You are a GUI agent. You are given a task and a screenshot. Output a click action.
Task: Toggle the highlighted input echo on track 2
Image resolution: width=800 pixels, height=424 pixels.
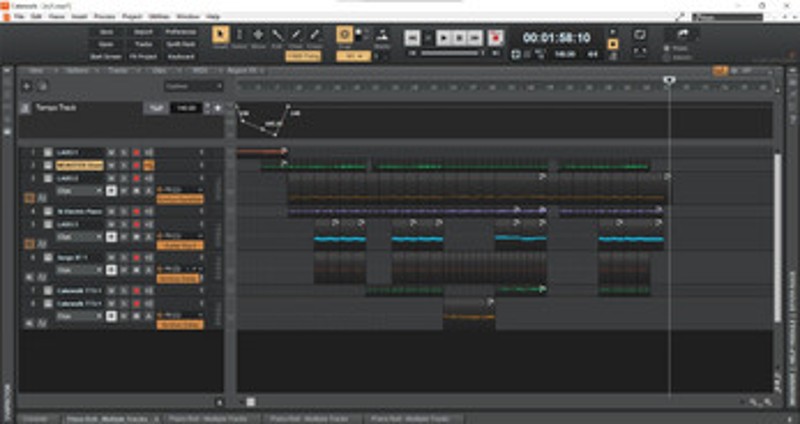click(148, 165)
